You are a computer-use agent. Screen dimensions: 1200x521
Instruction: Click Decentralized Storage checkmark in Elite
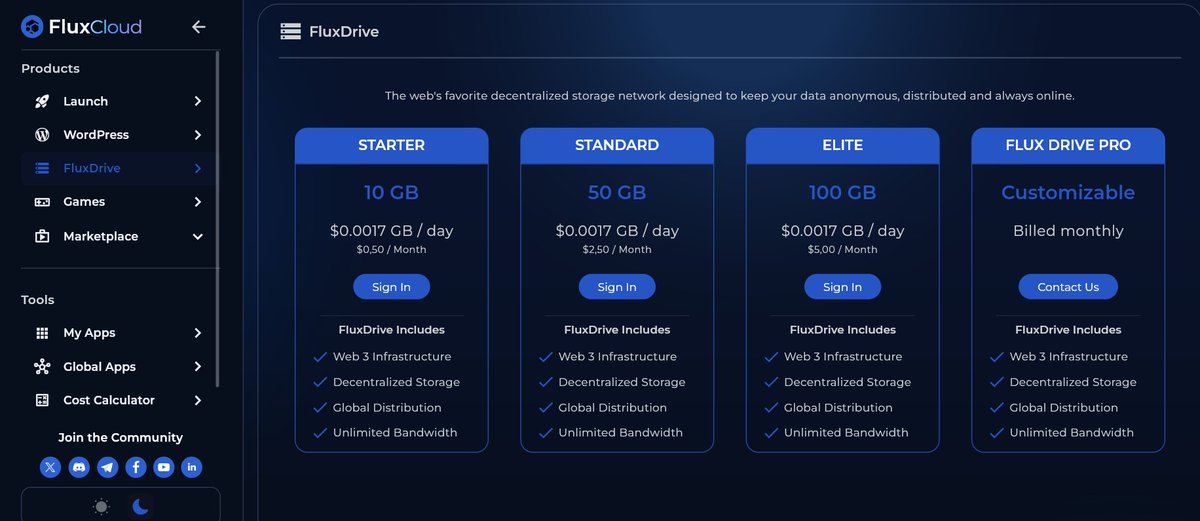pos(771,382)
